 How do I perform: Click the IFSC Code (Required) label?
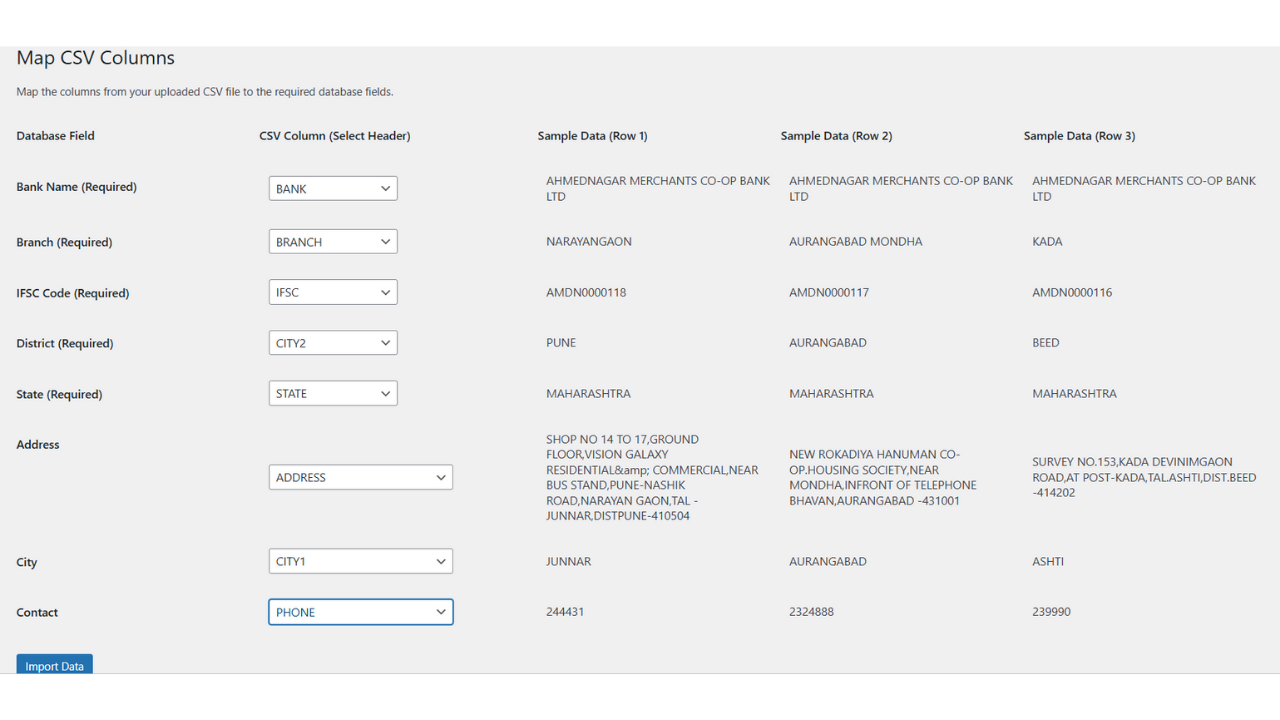(x=73, y=293)
